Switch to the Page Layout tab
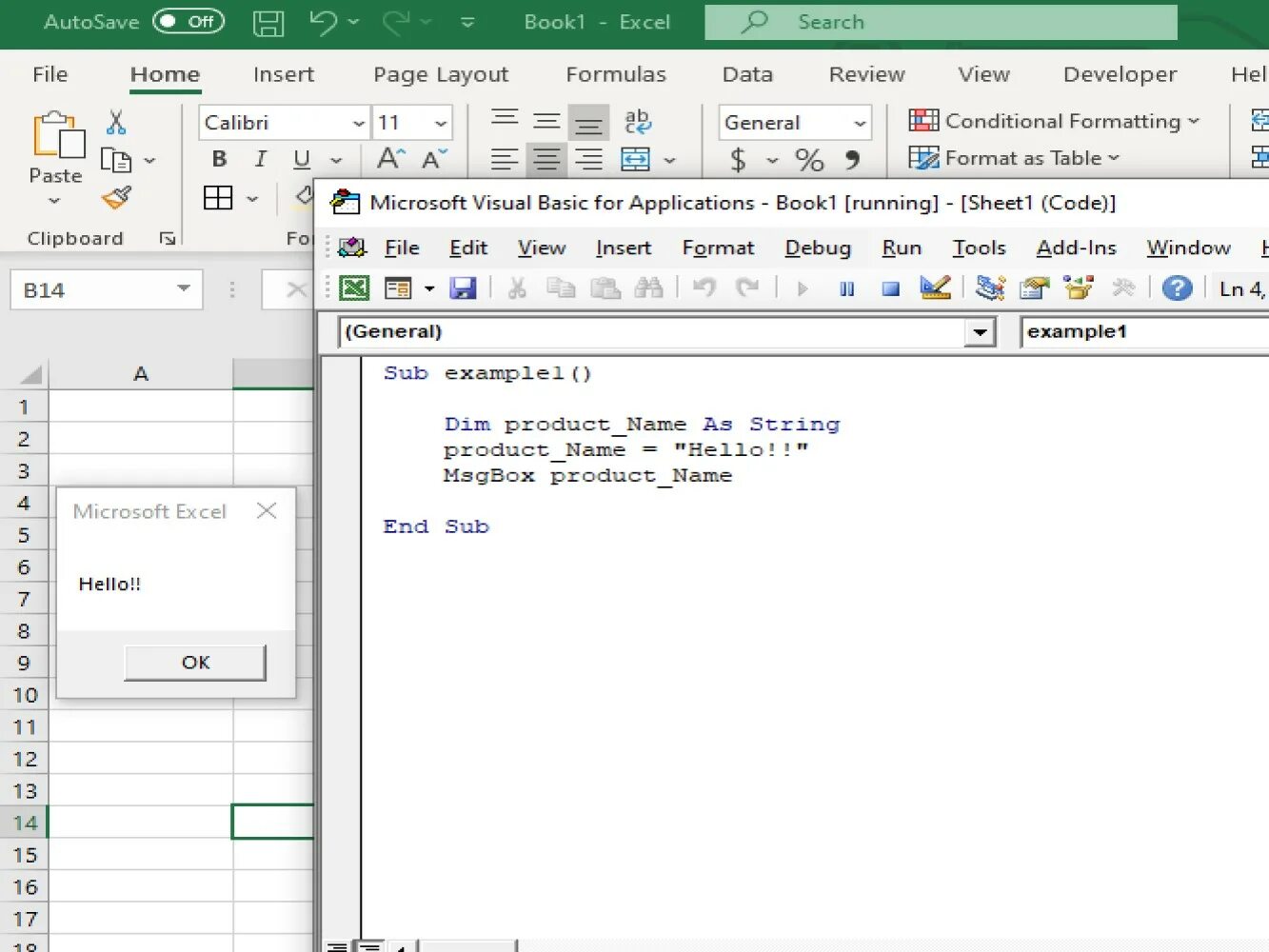The height and width of the screenshot is (952, 1269). [441, 74]
